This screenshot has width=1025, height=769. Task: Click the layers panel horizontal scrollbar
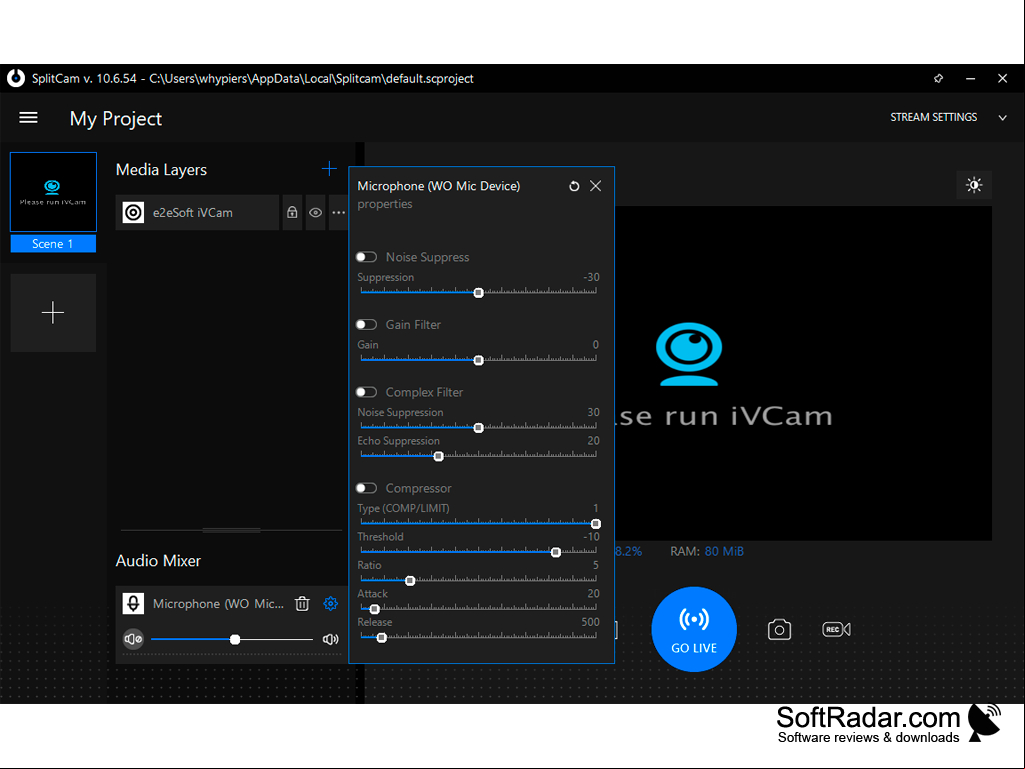231,530
